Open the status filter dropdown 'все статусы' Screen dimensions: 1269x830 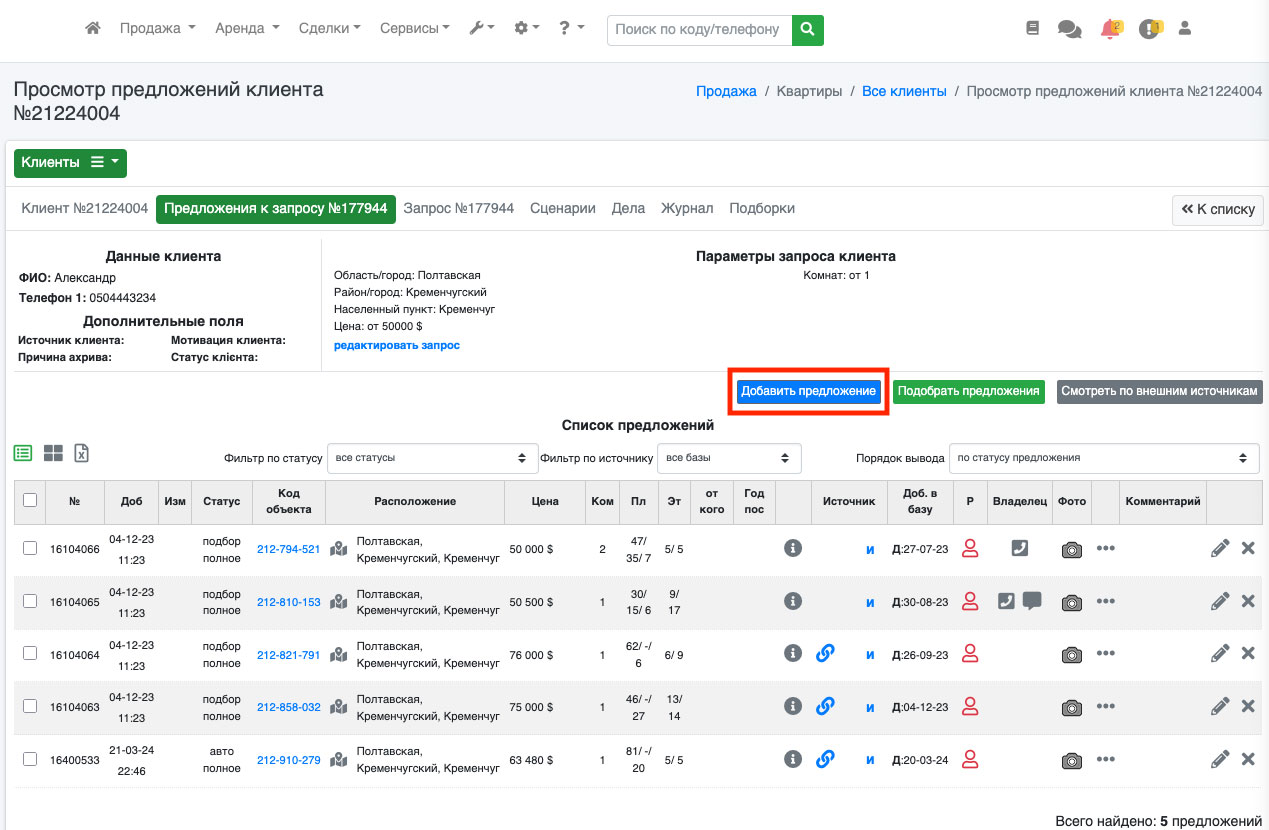(x=432, y=458)
